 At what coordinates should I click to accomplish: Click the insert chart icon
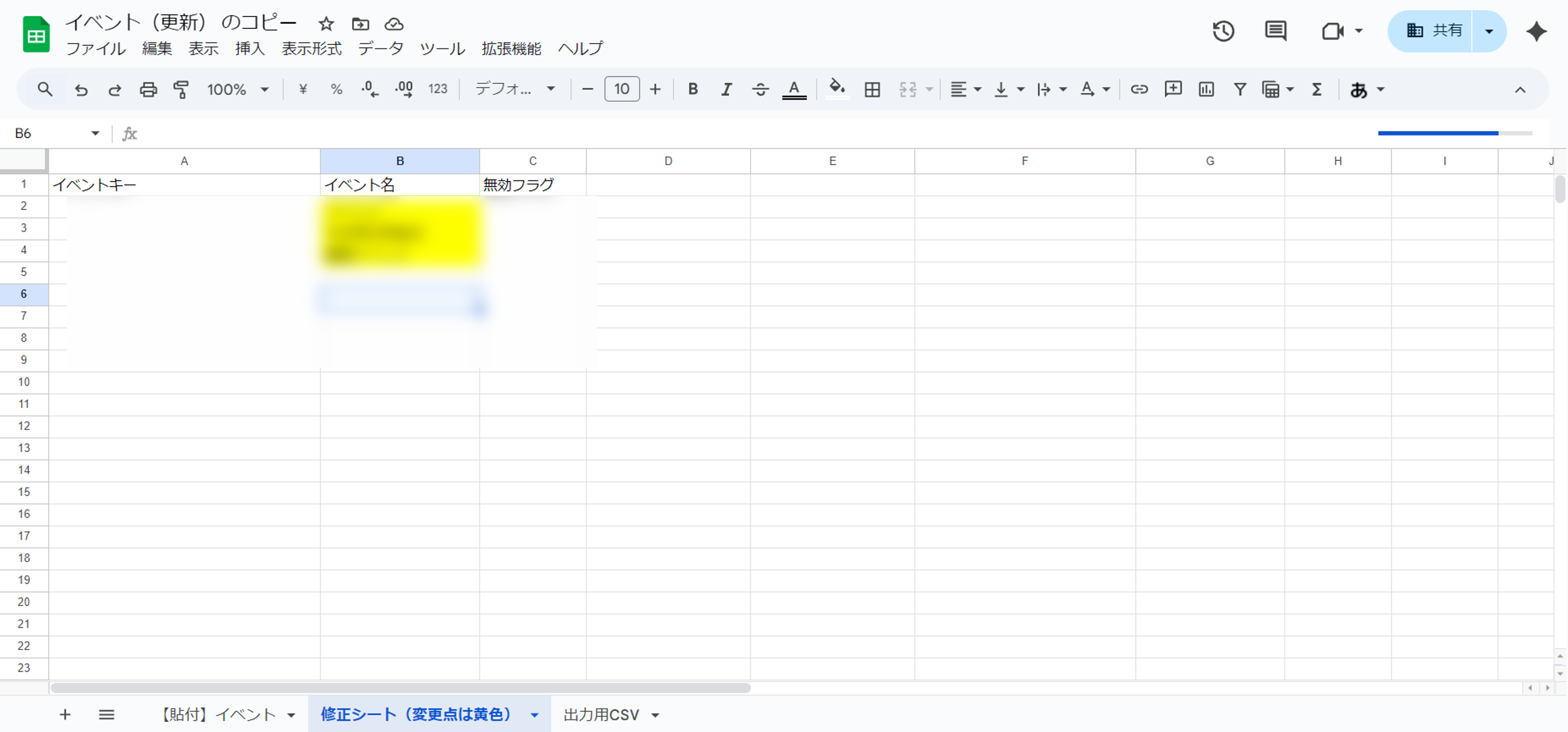[x=1206, y=89]
